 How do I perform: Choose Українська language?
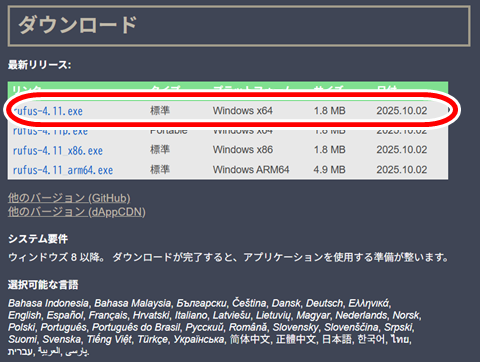pyautogui.click(x=199, y=339)
